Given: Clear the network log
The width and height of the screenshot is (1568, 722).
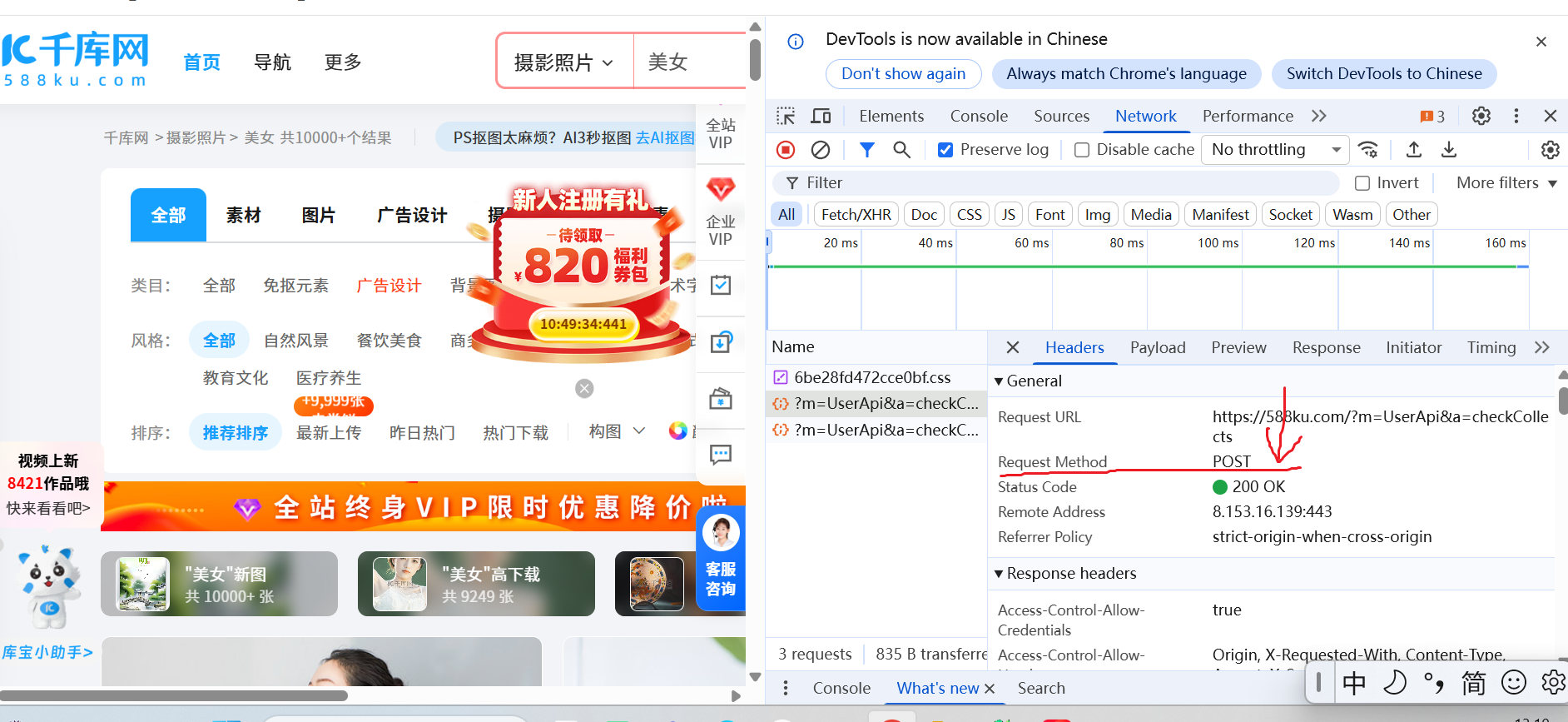Looking at the screenshot, I should 821,150.
